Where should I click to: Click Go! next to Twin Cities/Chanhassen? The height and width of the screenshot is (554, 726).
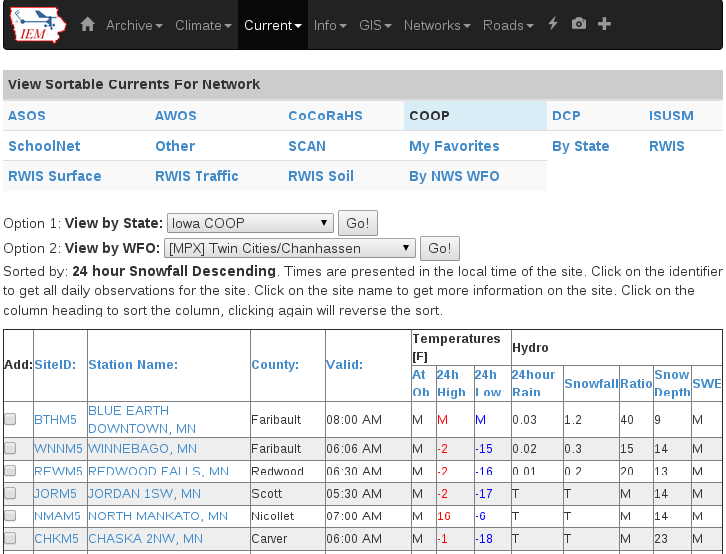pyautogui.click(x=439, y=248)
